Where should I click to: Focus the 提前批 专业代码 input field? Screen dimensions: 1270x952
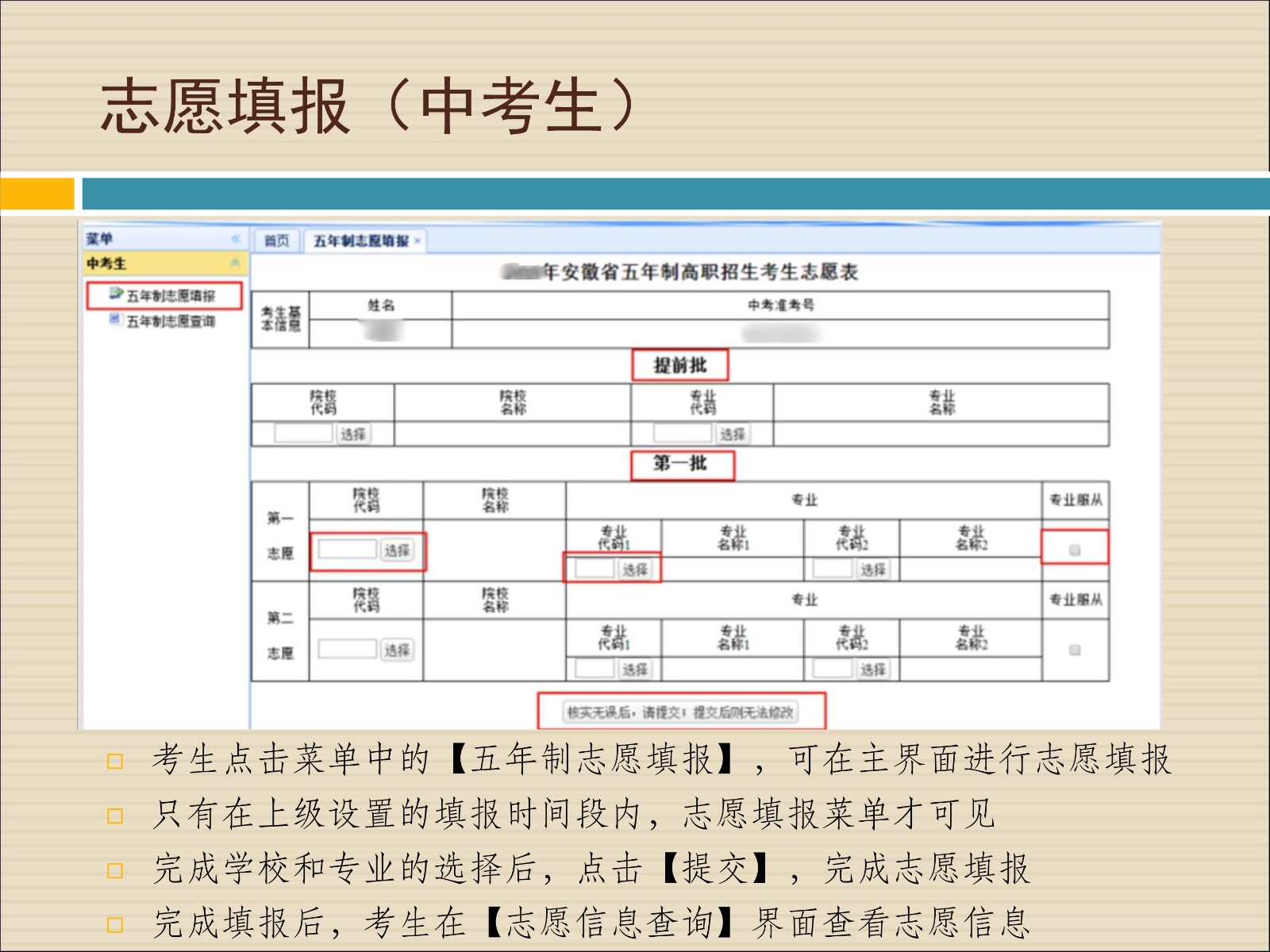(x=683, y=433)
